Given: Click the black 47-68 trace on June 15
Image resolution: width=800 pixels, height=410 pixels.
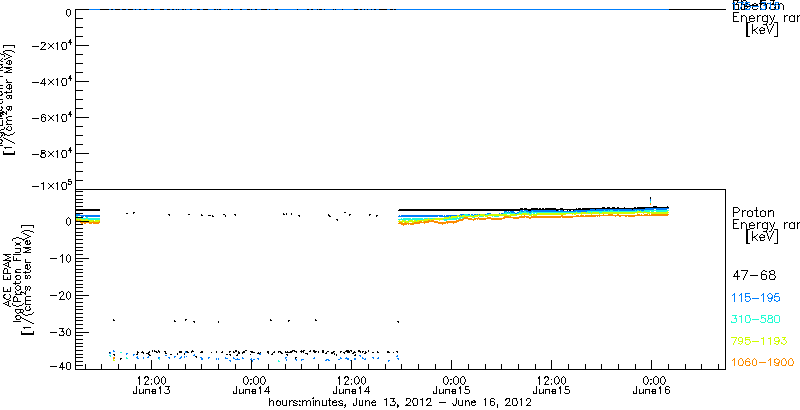Looking at the screenshot, I should tap(533, 209).
